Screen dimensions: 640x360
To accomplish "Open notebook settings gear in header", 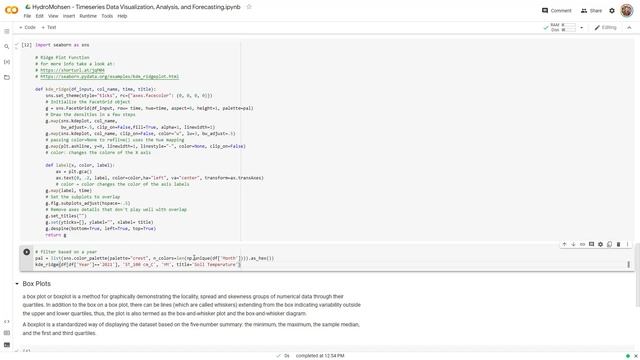I will coord(612,11).
